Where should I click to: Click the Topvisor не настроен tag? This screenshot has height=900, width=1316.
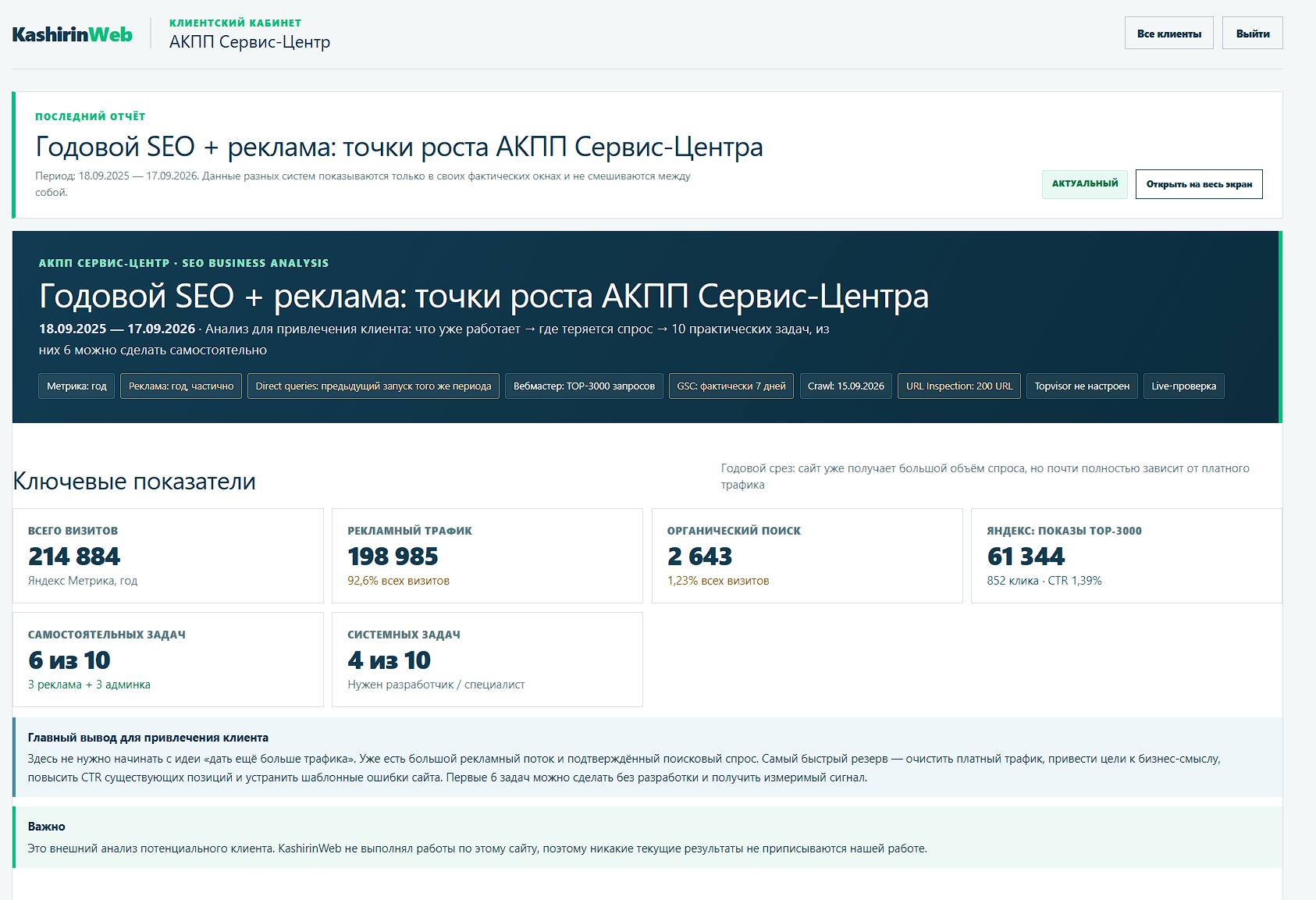(x=1082, y=386)
